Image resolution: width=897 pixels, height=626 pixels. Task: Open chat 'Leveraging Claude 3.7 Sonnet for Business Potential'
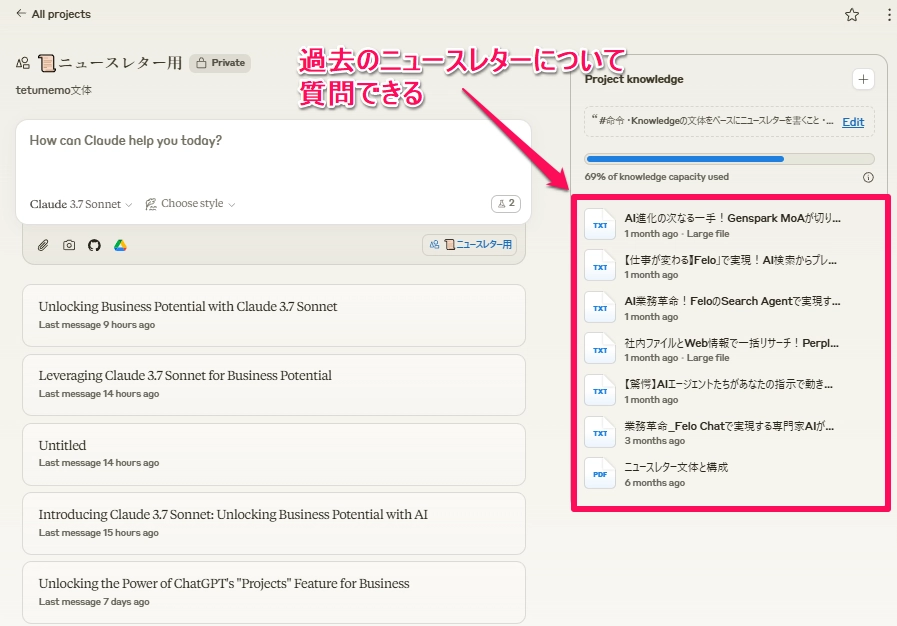pyautogui.click(x=274, y=385)
